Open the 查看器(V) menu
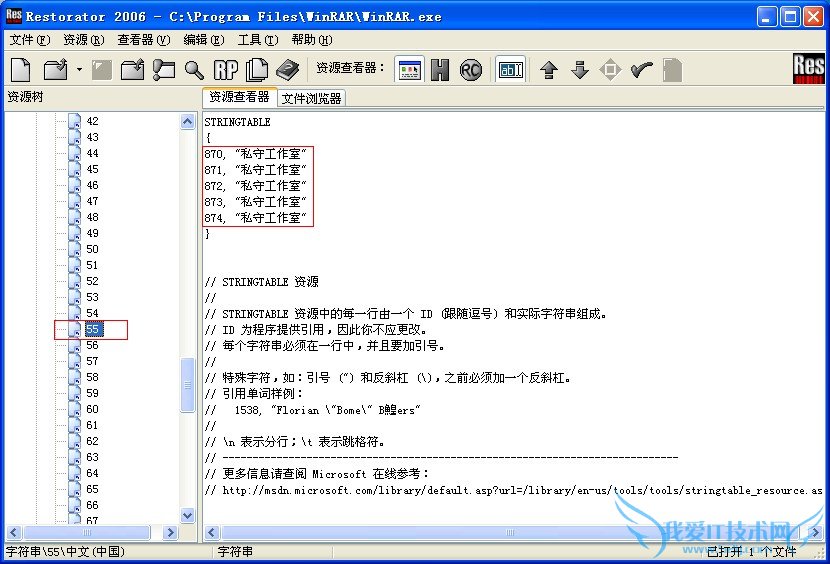This screenshot has width=830, height=564. [x=143, y=40]
